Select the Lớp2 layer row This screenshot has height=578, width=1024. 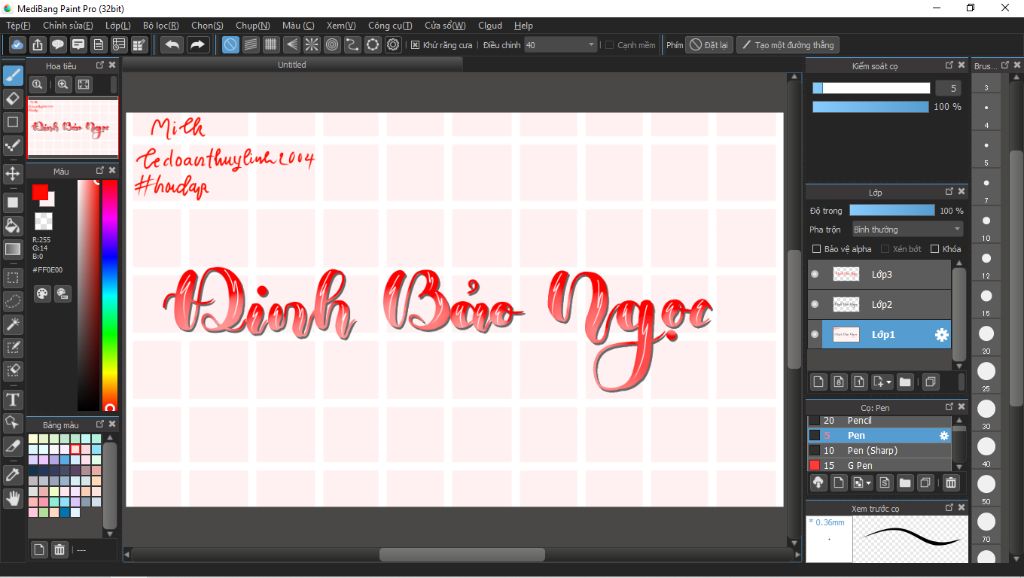[880, 304]
